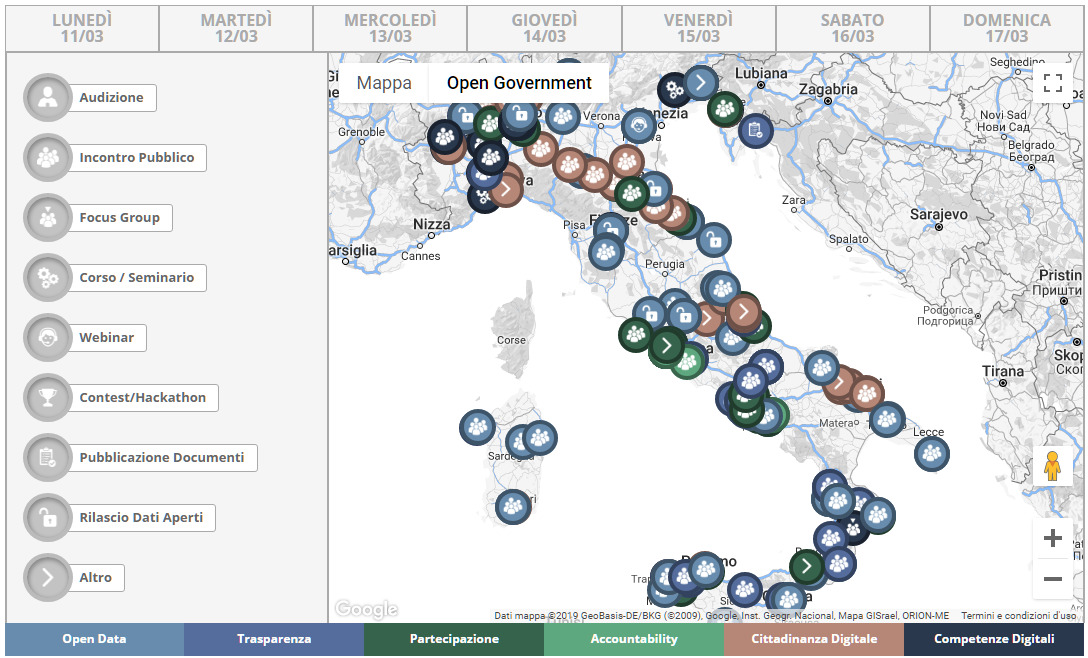This screenshot has height=658, width=1088.
Task: Switch to Open Government map style
Action: [519, 83]
